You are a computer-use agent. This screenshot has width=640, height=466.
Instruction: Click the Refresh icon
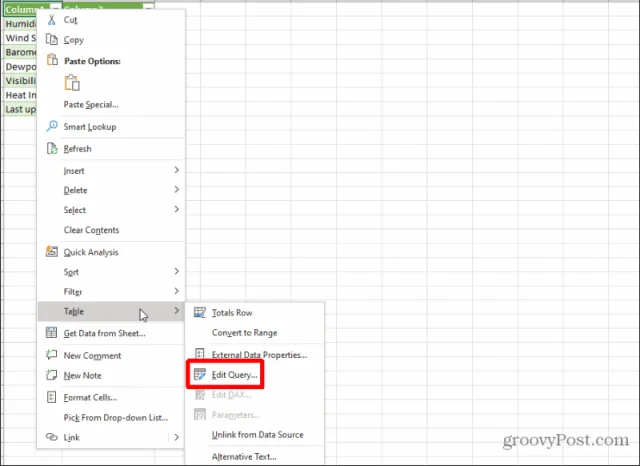point(52,148)
